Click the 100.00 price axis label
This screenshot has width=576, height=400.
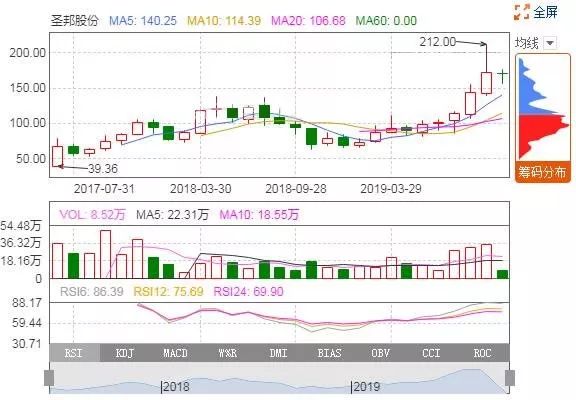28,123
